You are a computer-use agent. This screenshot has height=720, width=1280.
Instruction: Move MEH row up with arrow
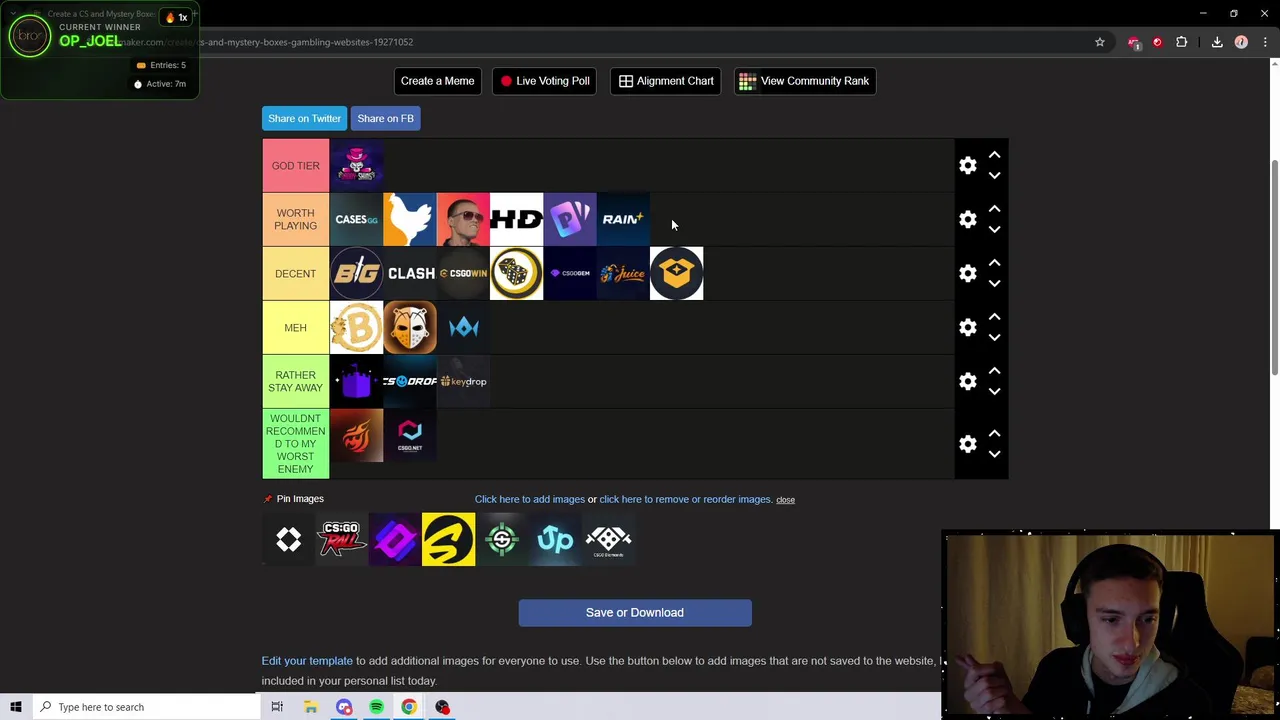click(994, 317)
